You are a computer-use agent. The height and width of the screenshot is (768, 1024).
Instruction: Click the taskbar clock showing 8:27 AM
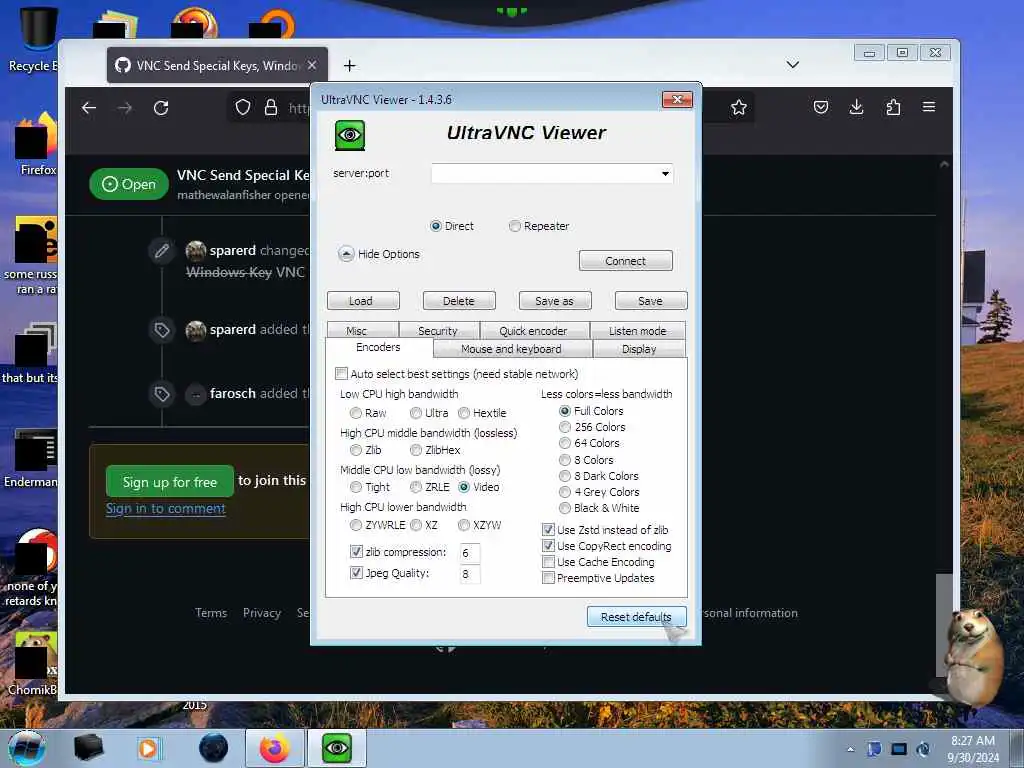973,749
